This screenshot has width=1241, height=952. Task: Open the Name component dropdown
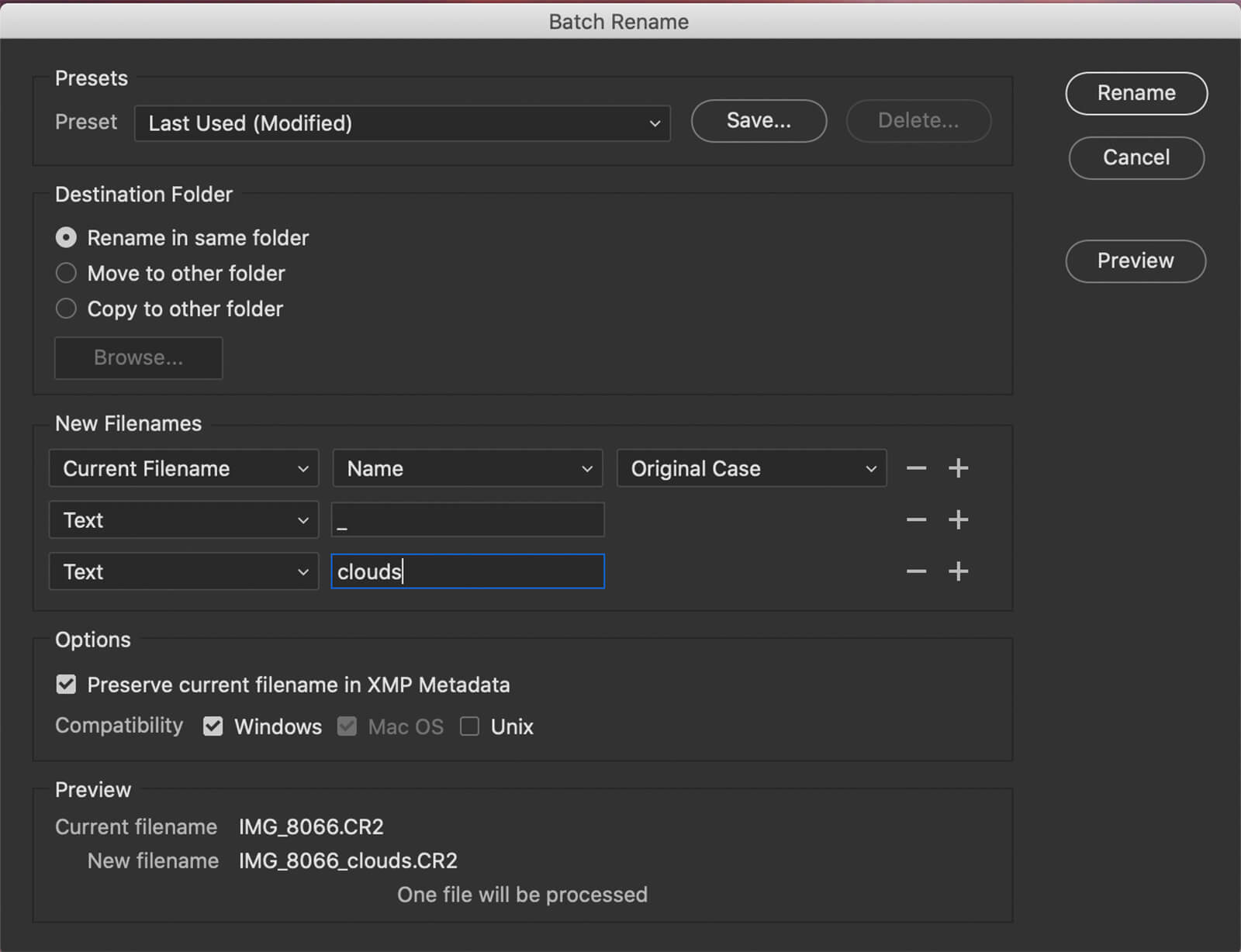(x=467, y=468)
